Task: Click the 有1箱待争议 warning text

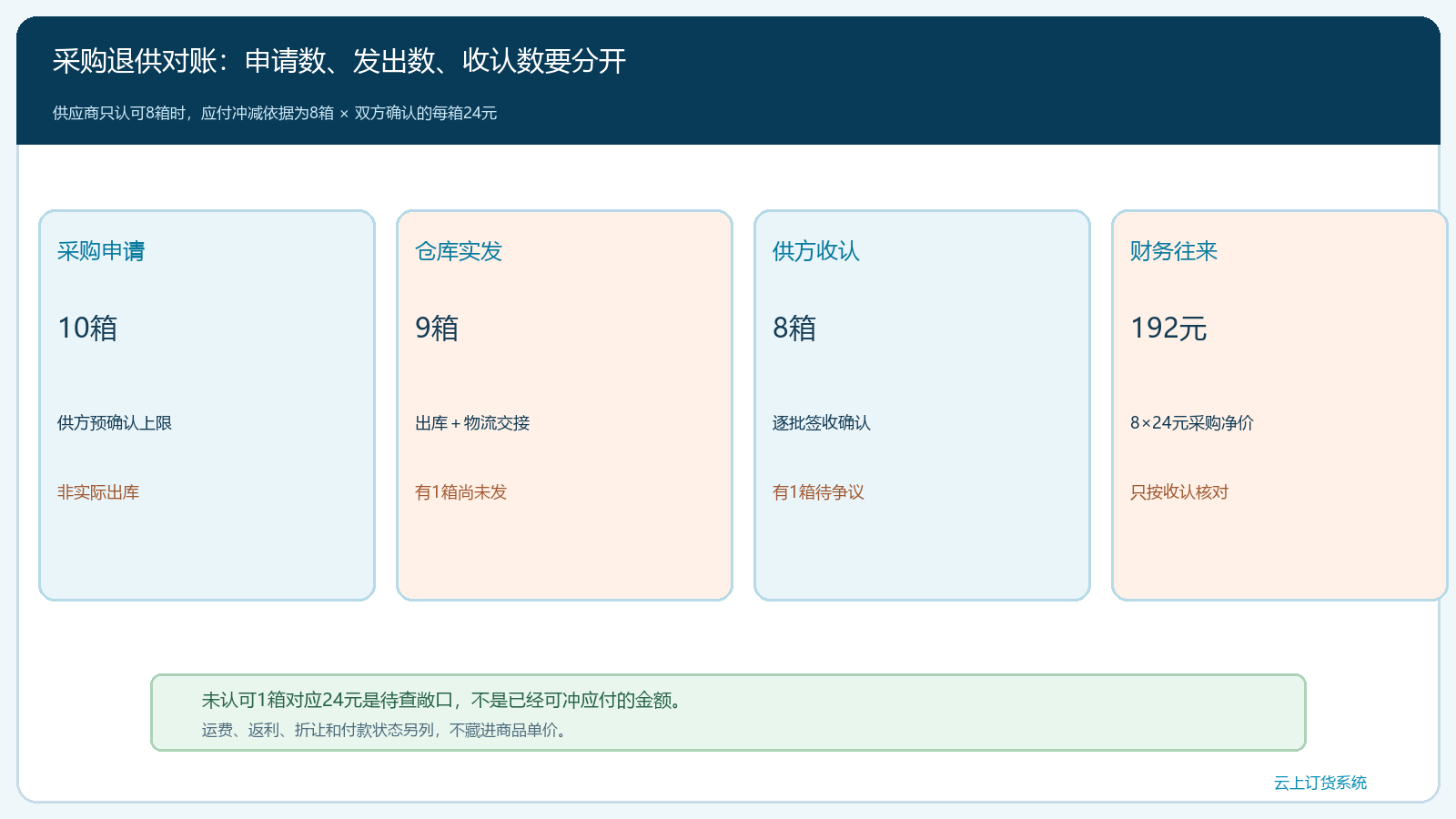Action: pos(818,492)
